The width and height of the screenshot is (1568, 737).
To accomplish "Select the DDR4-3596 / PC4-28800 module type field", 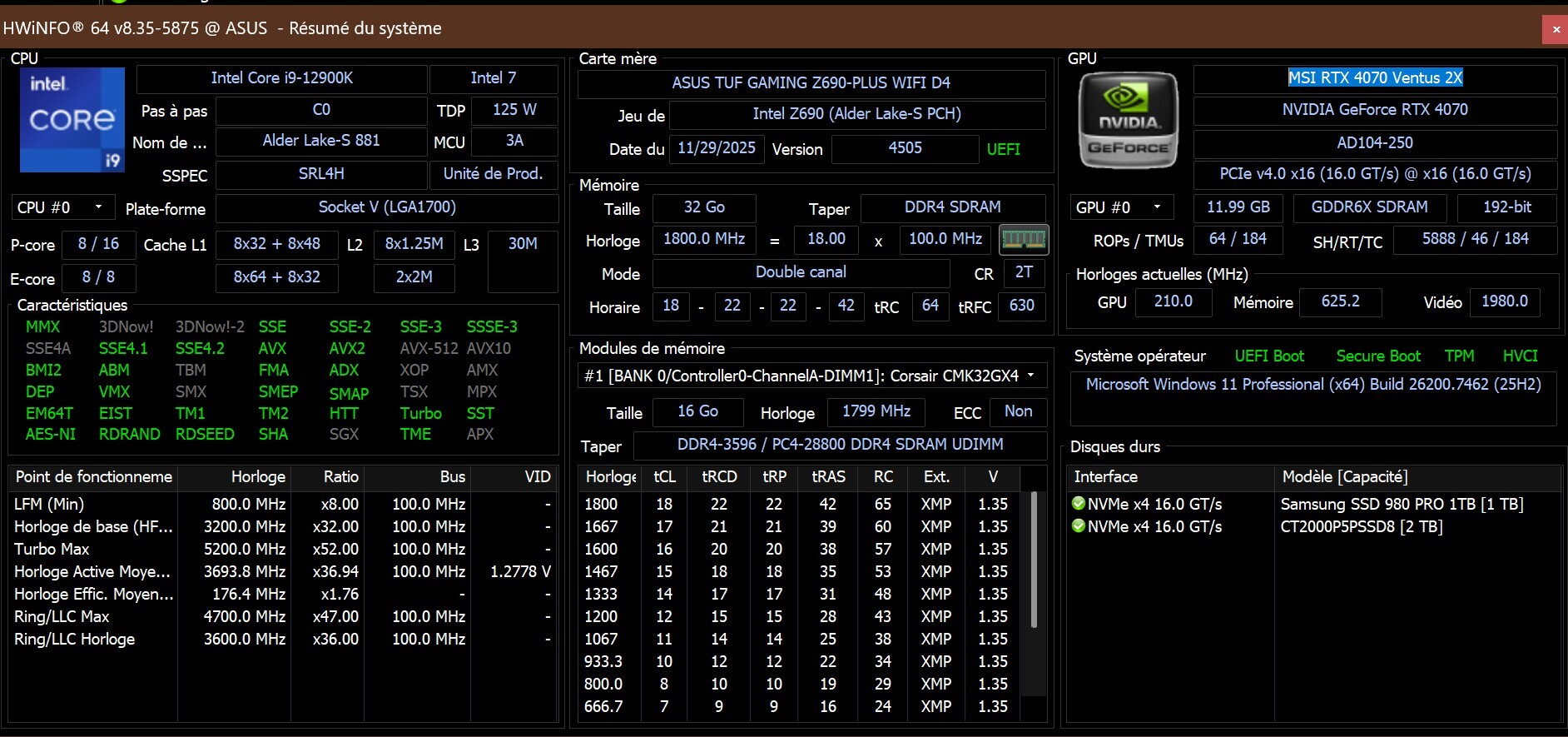I will 840,445.
